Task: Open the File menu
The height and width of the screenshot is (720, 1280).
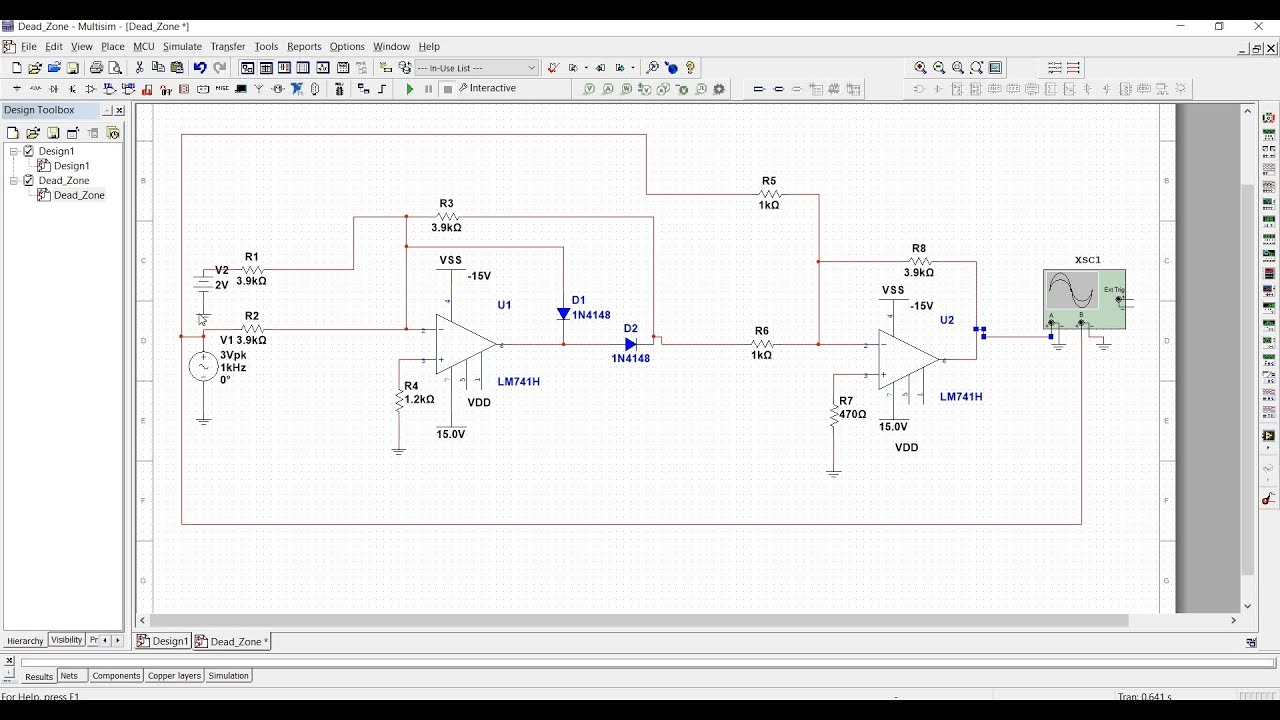Action: [x=29, y=46]
